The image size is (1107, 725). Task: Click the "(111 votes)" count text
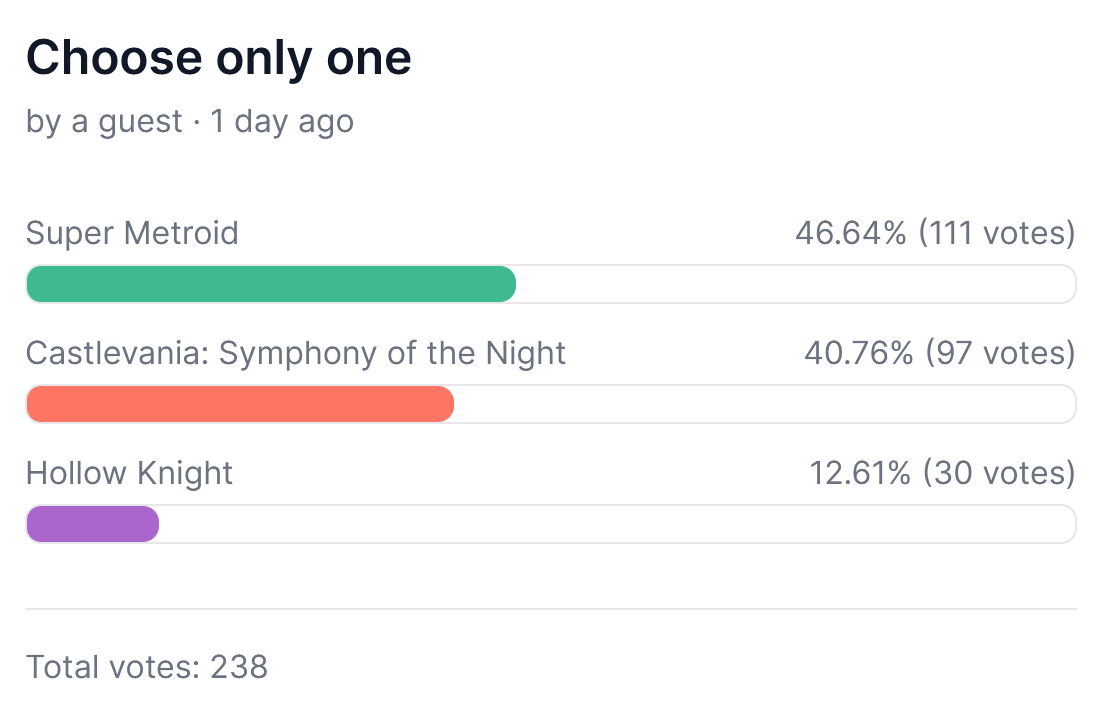997,234
